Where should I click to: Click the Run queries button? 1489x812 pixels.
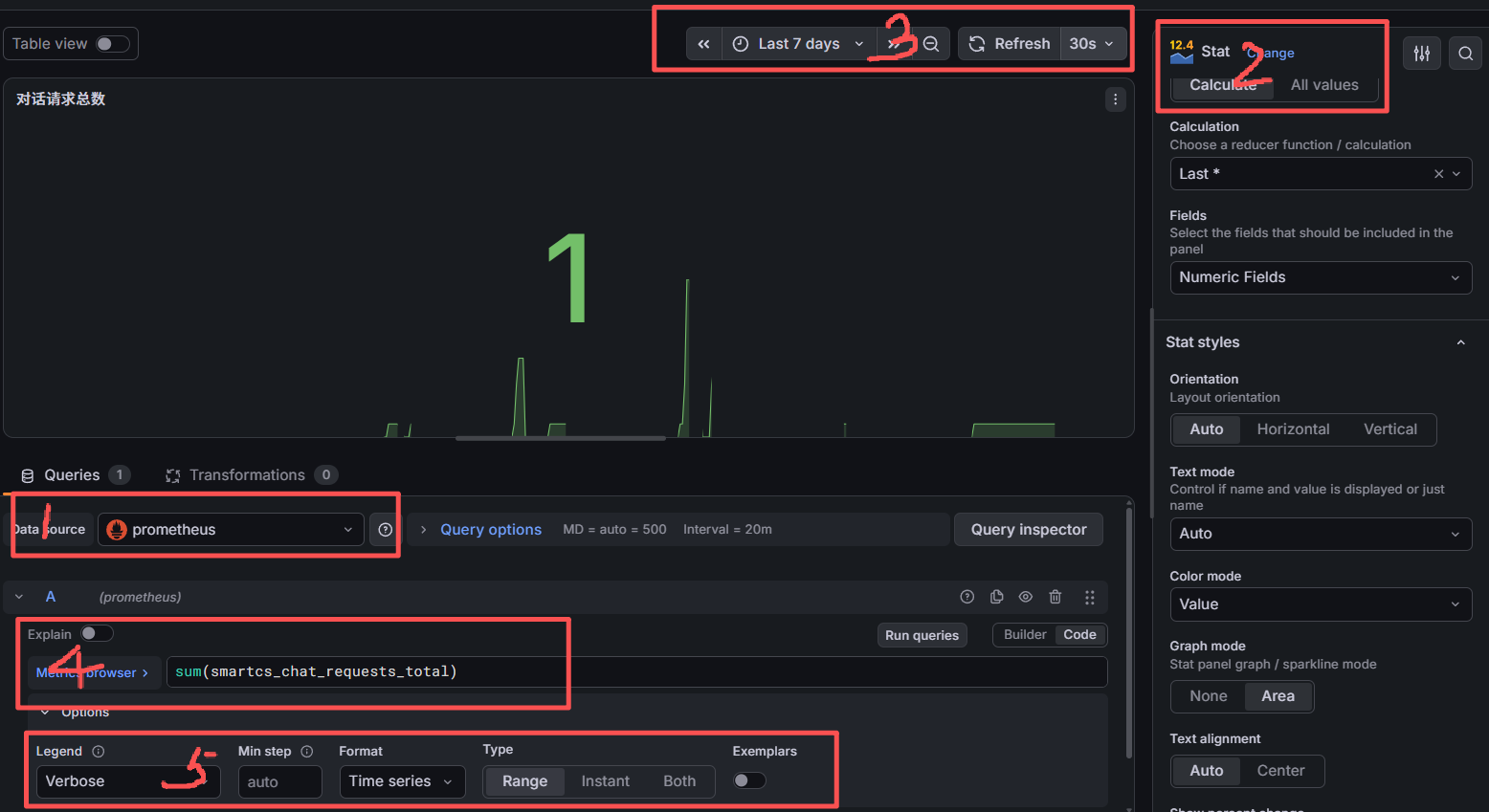tap(922, 635)
